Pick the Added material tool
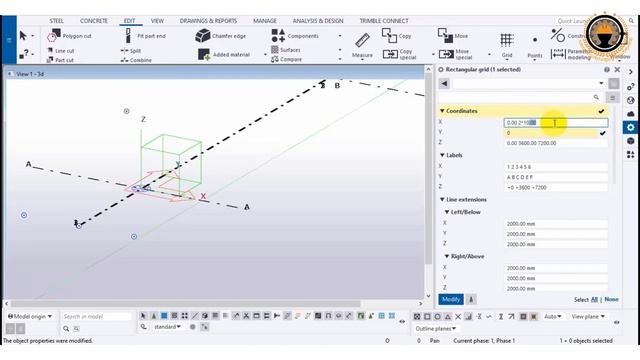The width and height of the screenshot is (640, 360). tap(224, 54)
